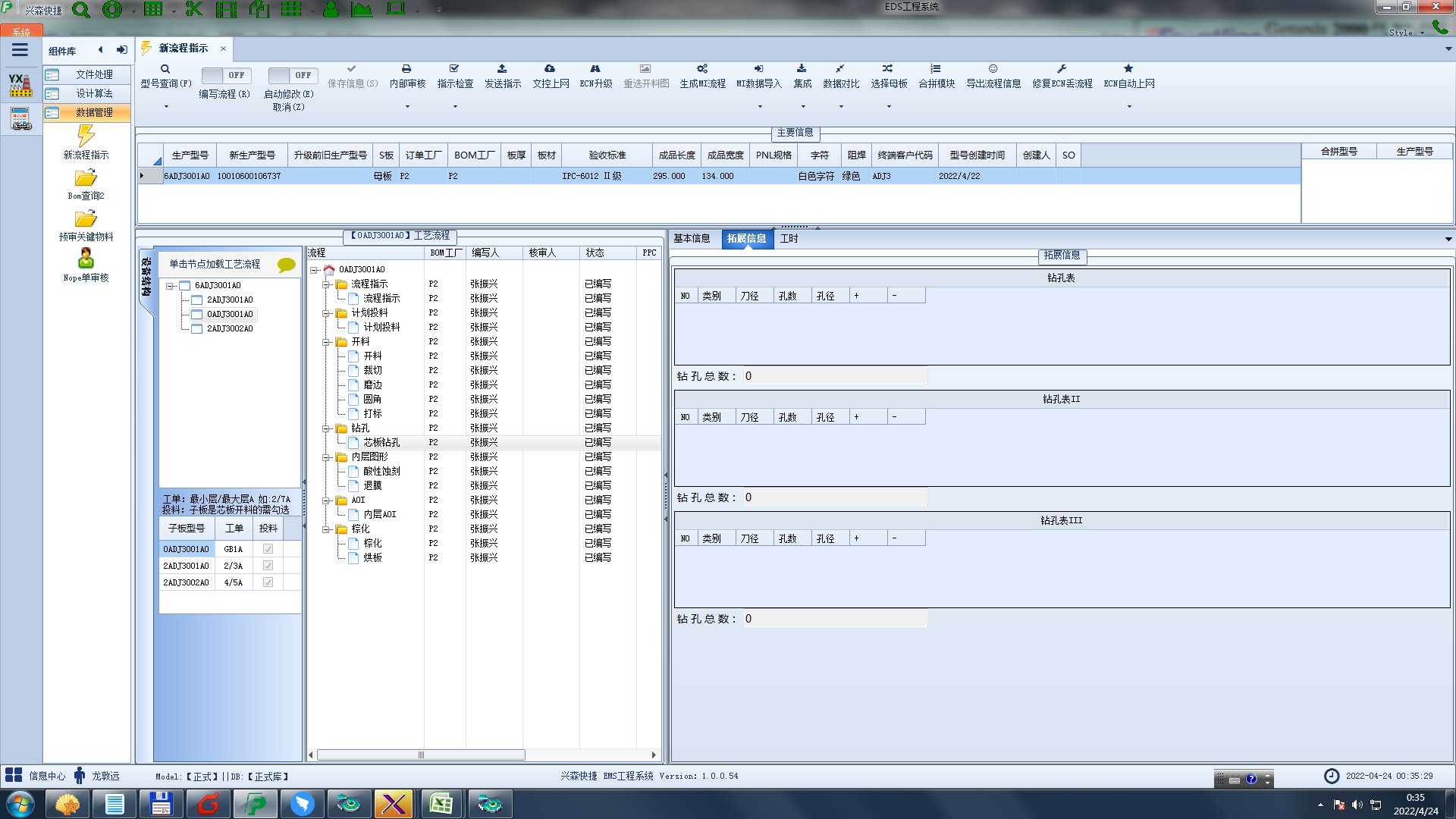Toggle the 自动修改 OFF switch
This screenshot has height=819, width=1456.
point(291,75)
